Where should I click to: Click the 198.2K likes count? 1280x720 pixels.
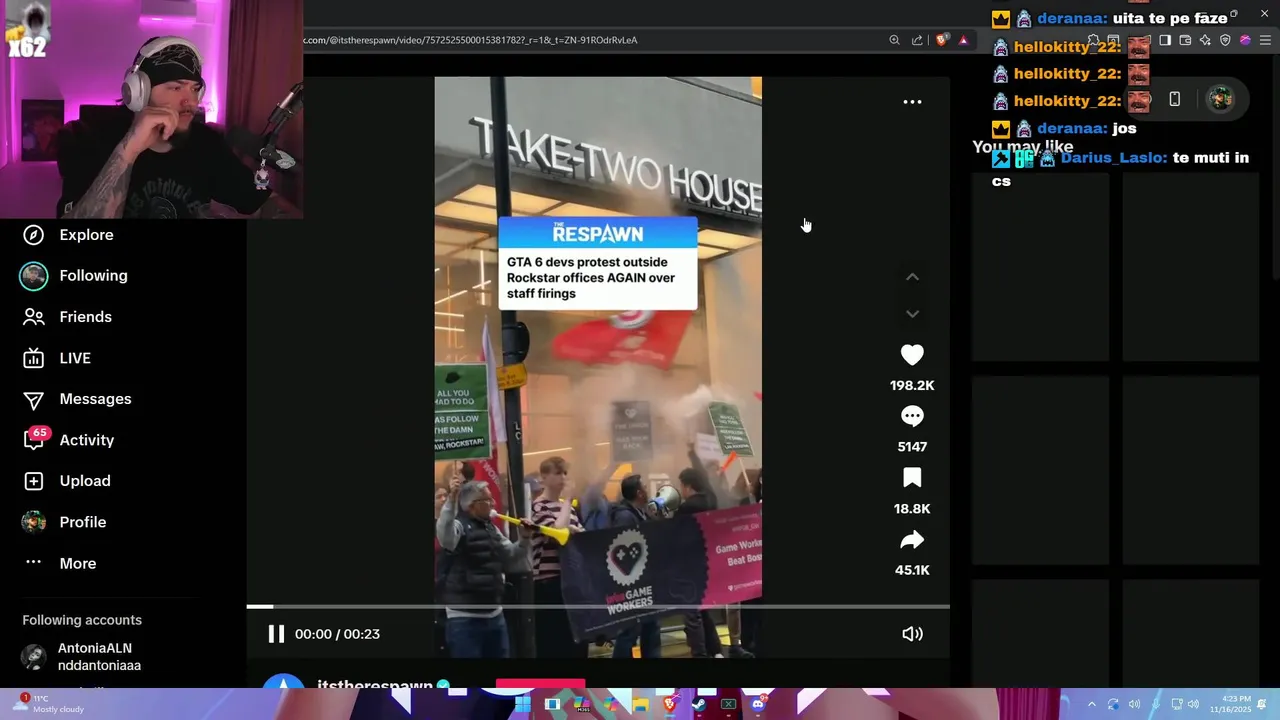point(912,385)
